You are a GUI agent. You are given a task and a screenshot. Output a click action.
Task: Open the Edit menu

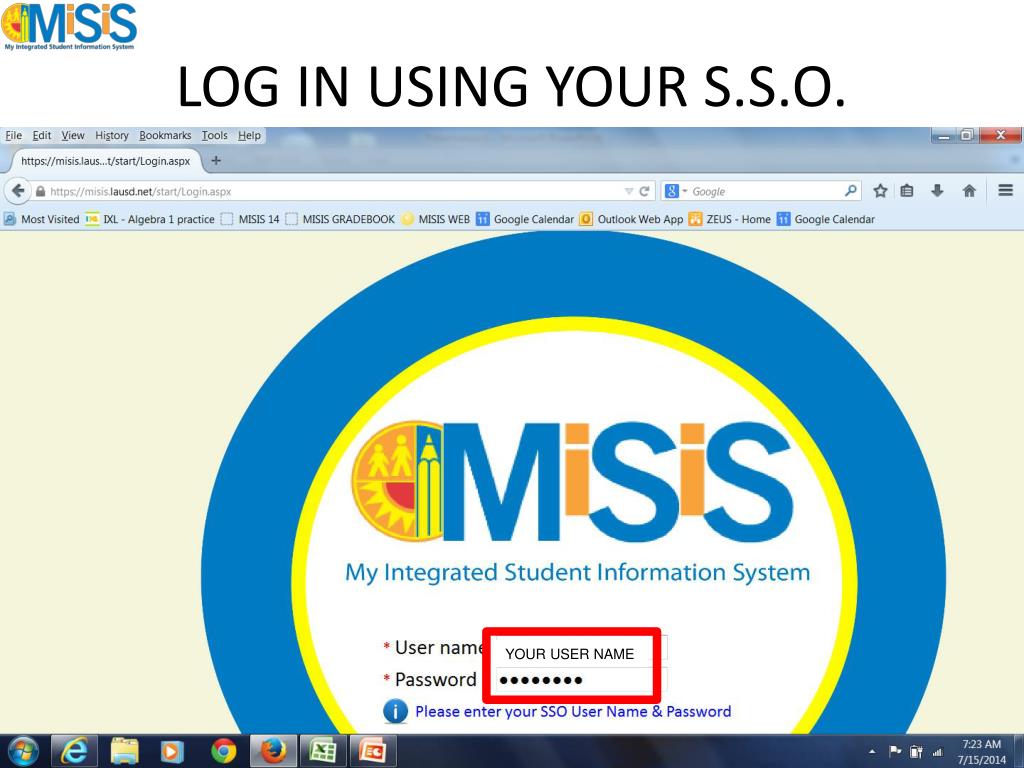(42, 135)
